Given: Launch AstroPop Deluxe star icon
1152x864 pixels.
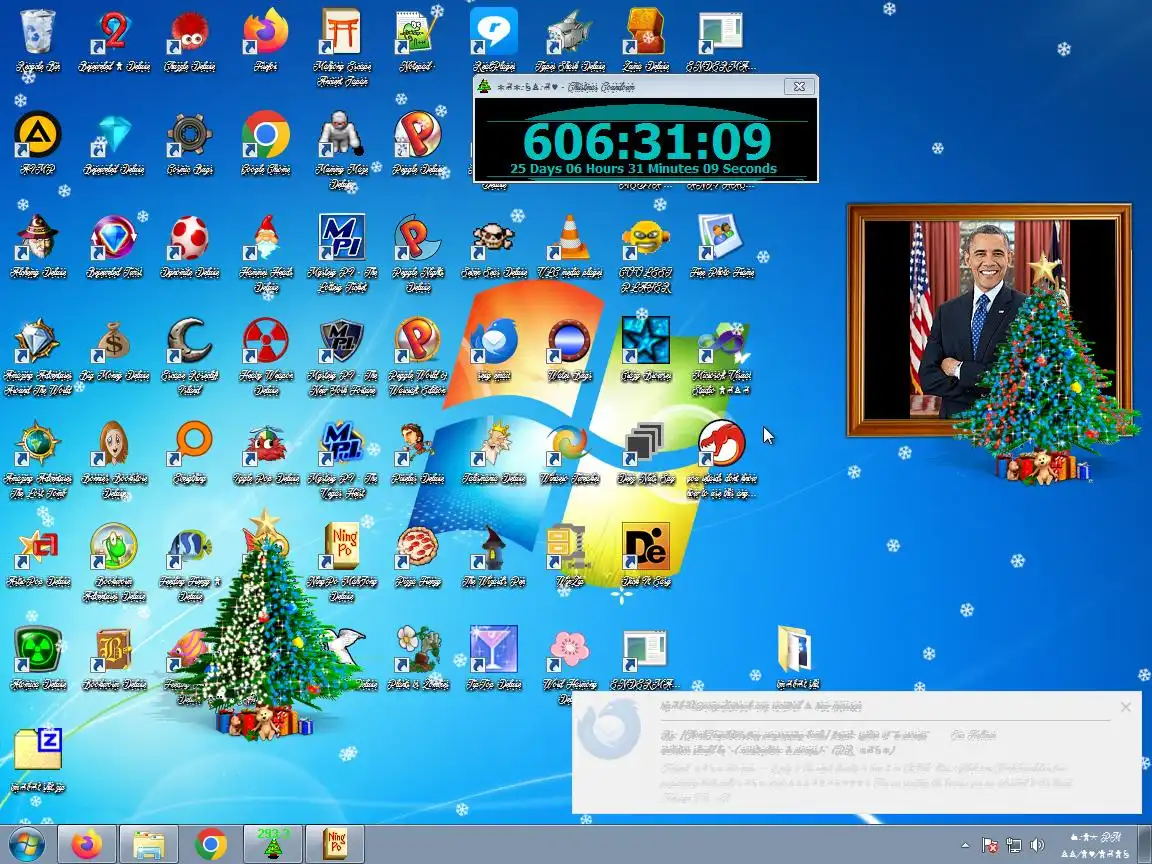Looking at the screenshot, I should pyautogui.click(x=37, y=547).
